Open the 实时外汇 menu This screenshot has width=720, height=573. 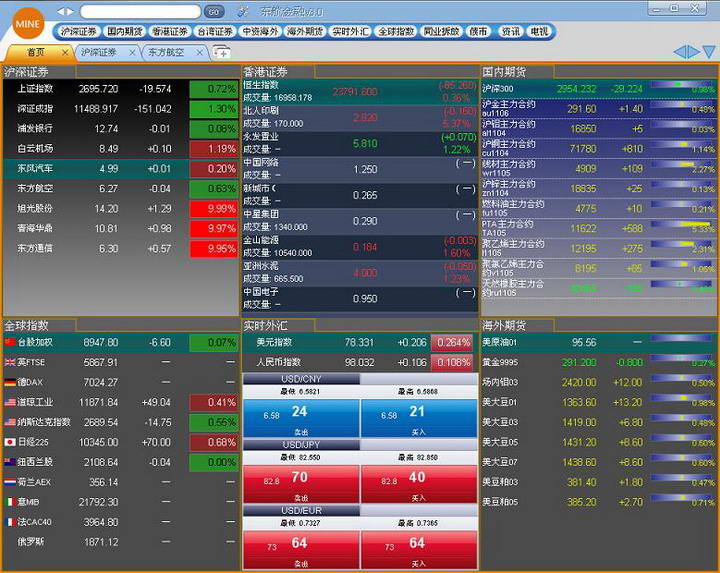click(350, 32)
